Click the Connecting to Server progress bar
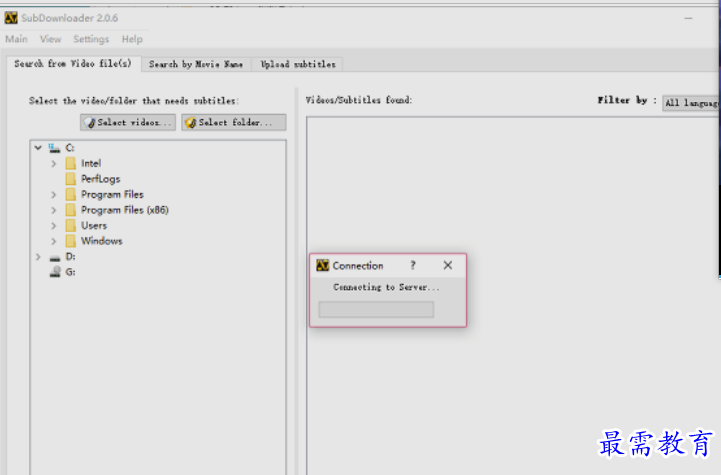Viewport: 721px width, 475px height. coord(376,309)
